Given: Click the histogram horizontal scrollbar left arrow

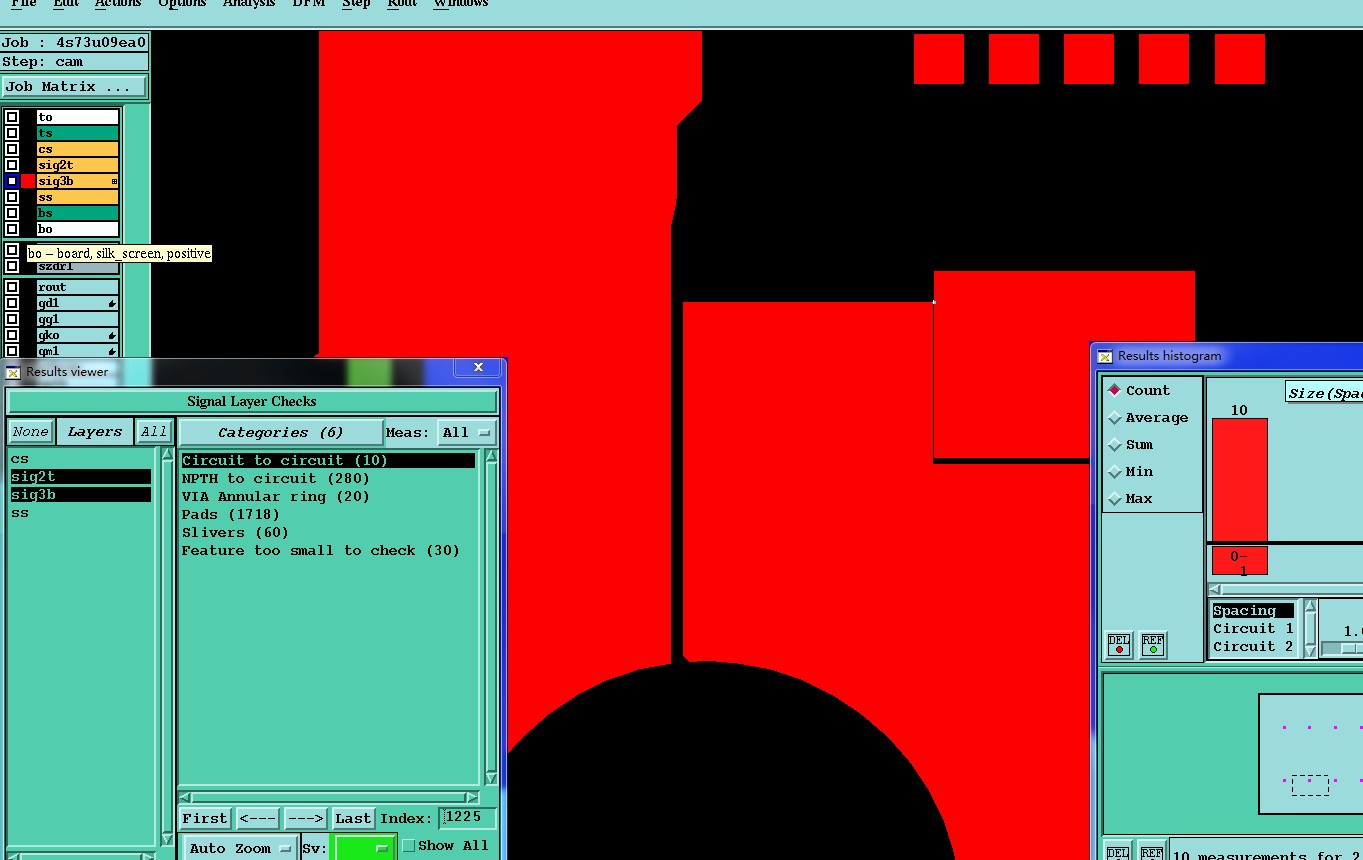Looking at the screenshot, I should pyautogui.click(x=1215, y=590).
